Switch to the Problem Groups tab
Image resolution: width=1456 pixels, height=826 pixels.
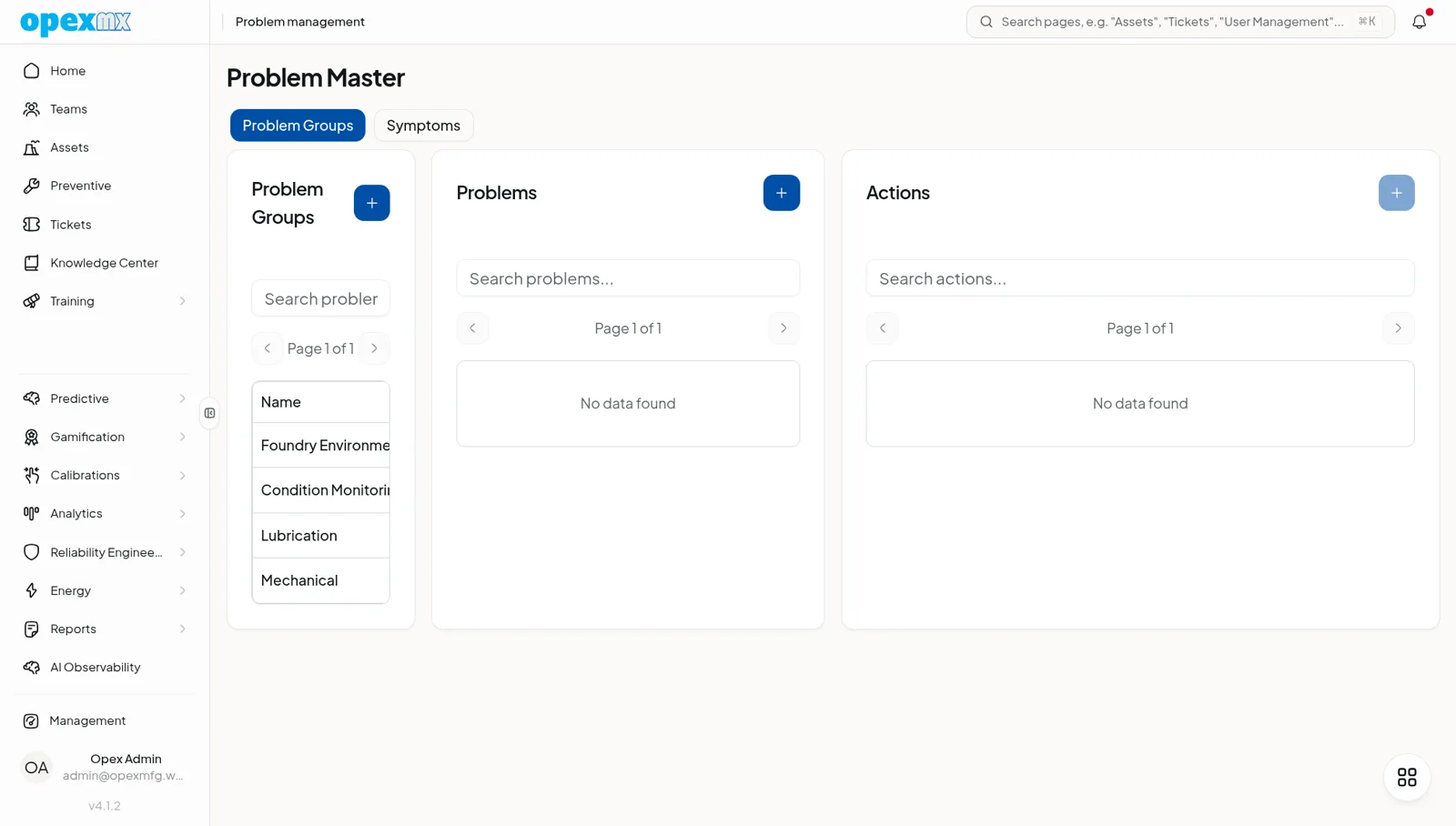[x=298, y=126]
